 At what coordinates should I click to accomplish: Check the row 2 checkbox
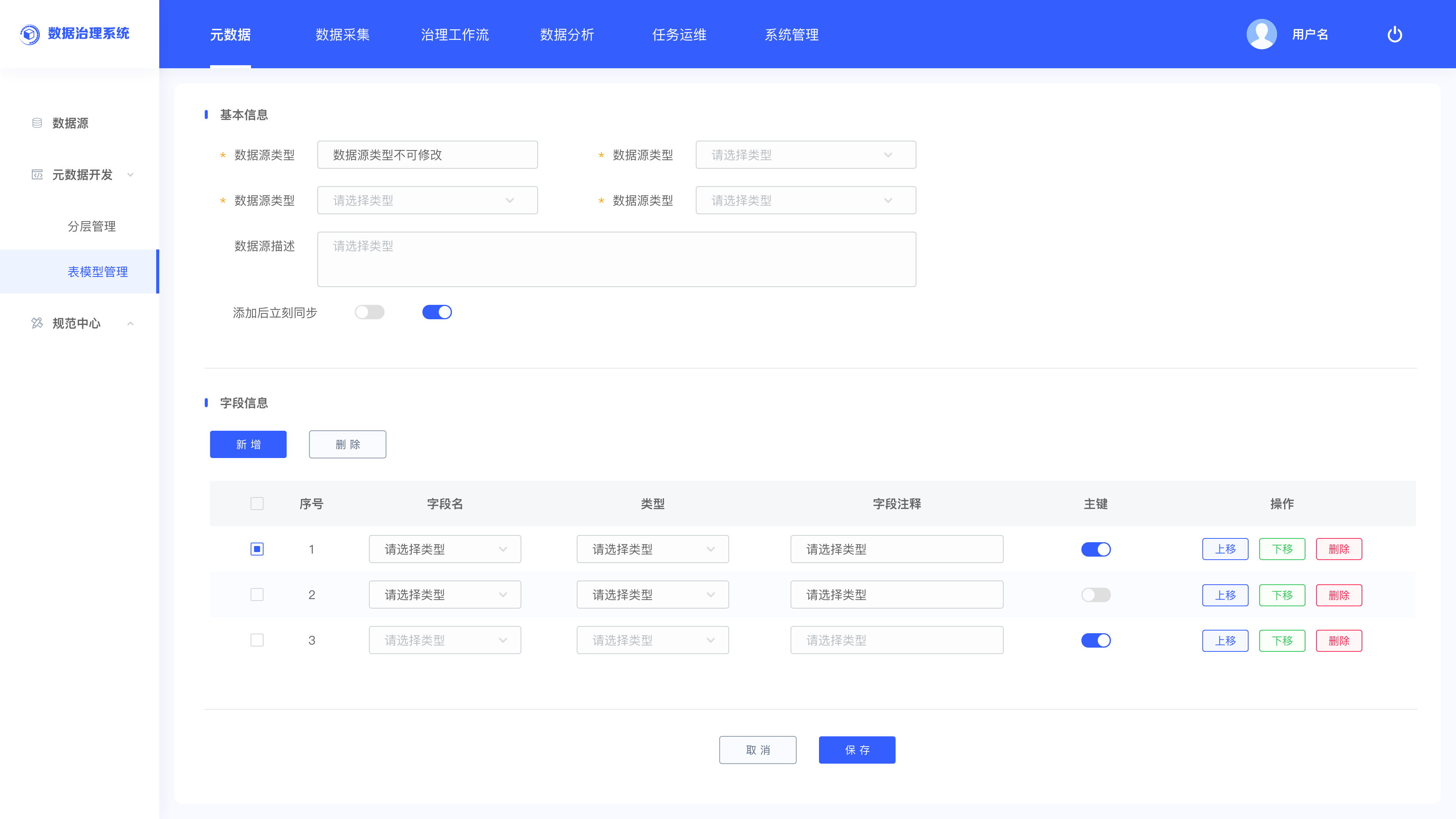(x=257, y=594)
